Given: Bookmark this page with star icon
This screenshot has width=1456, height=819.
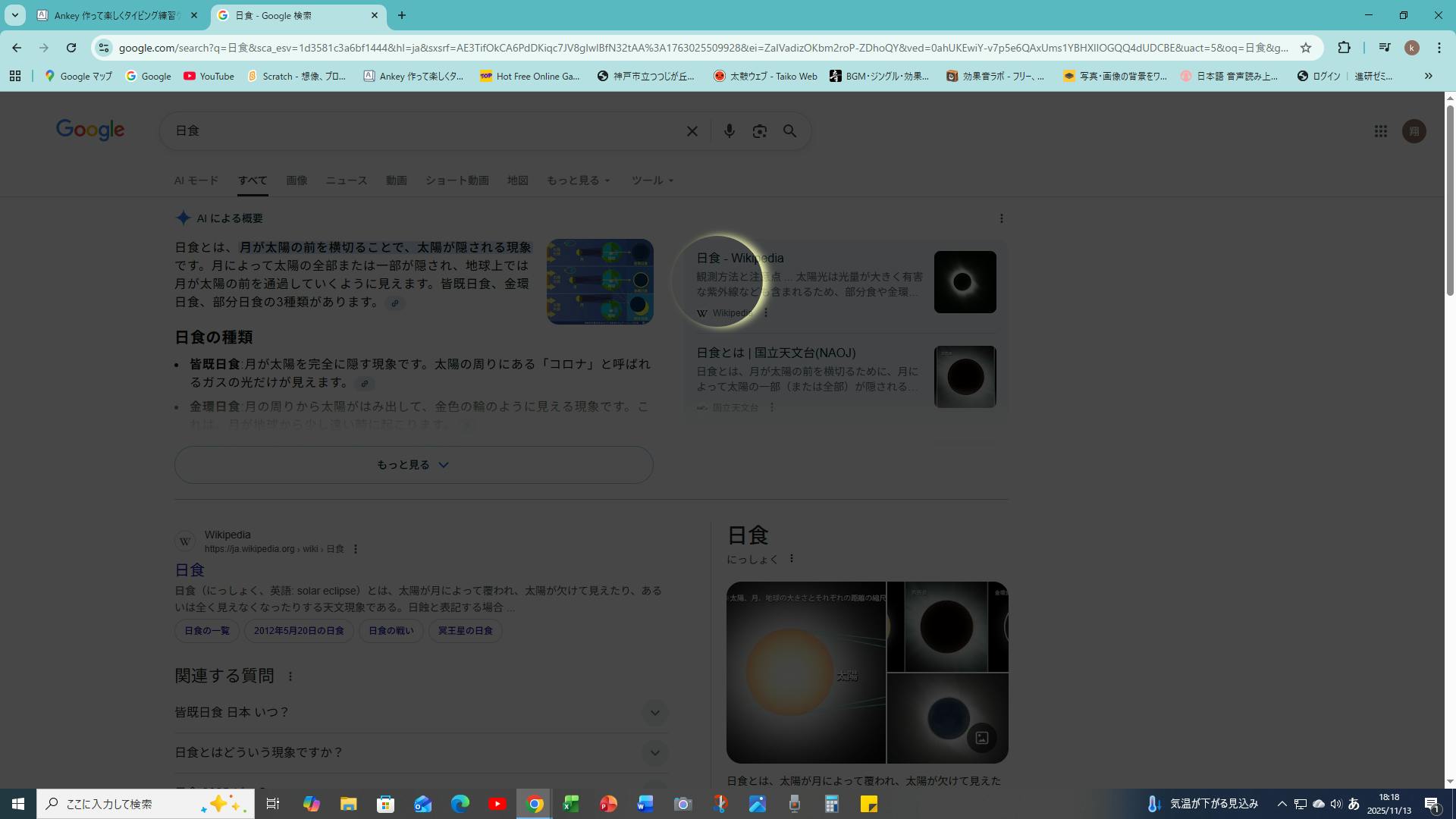Looking at the screenshot, I should (x=1306, y=48).
